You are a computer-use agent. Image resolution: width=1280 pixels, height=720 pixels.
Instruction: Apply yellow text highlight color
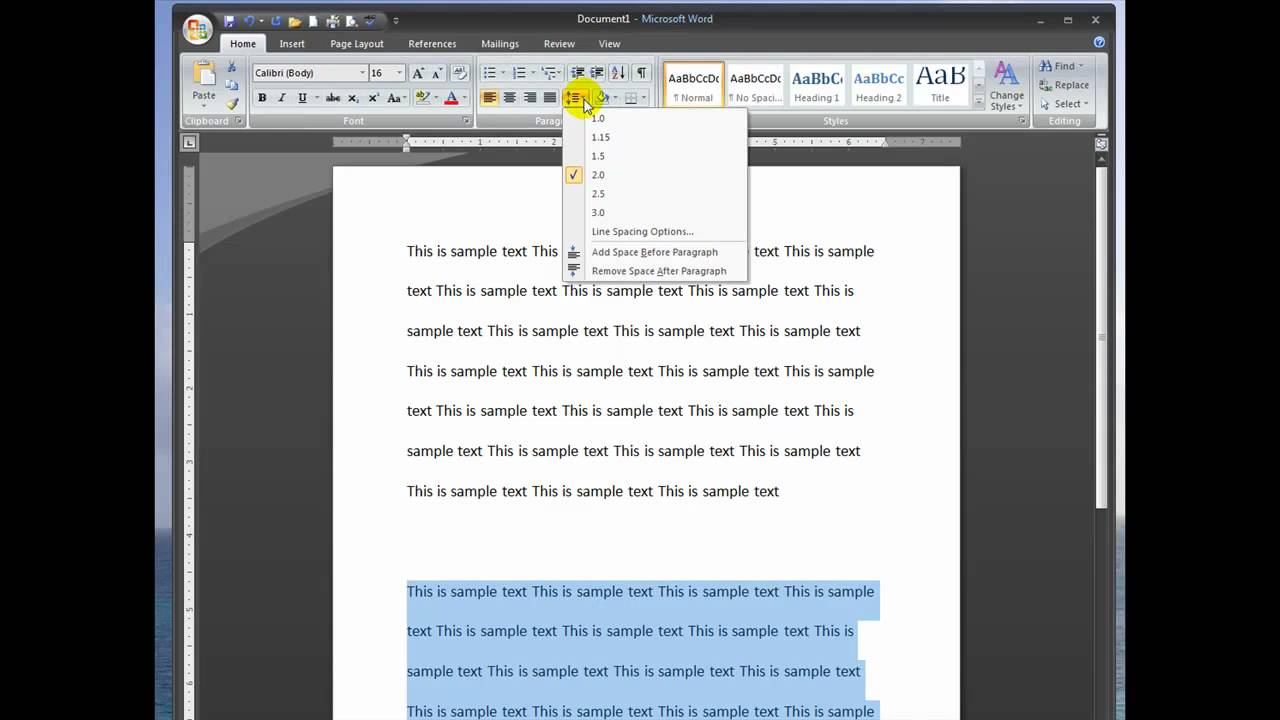[x=422, y=98]
